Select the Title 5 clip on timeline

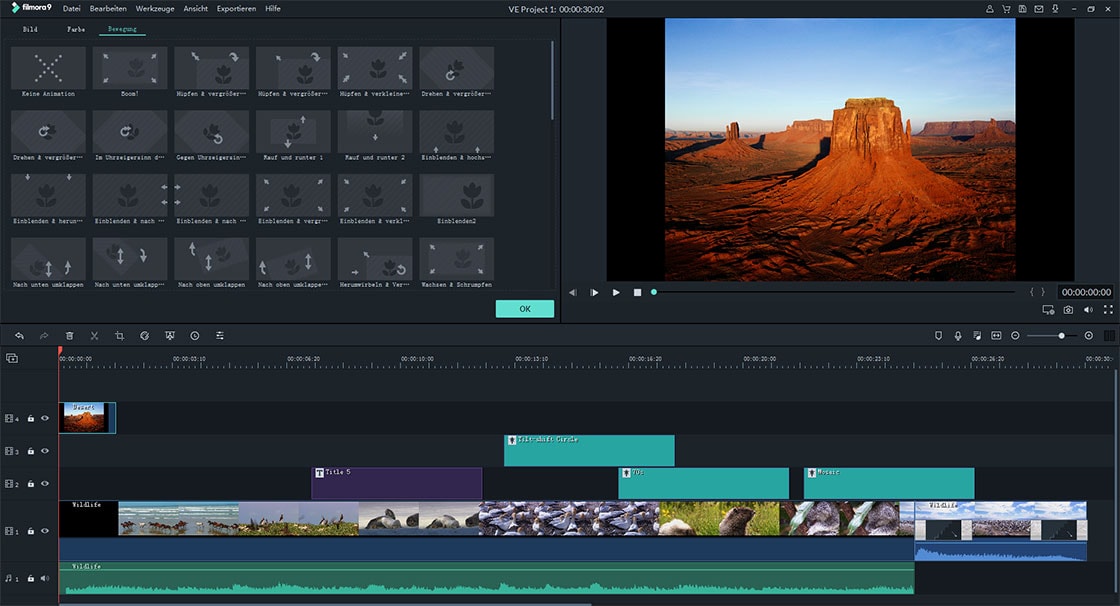coord(397,484)
